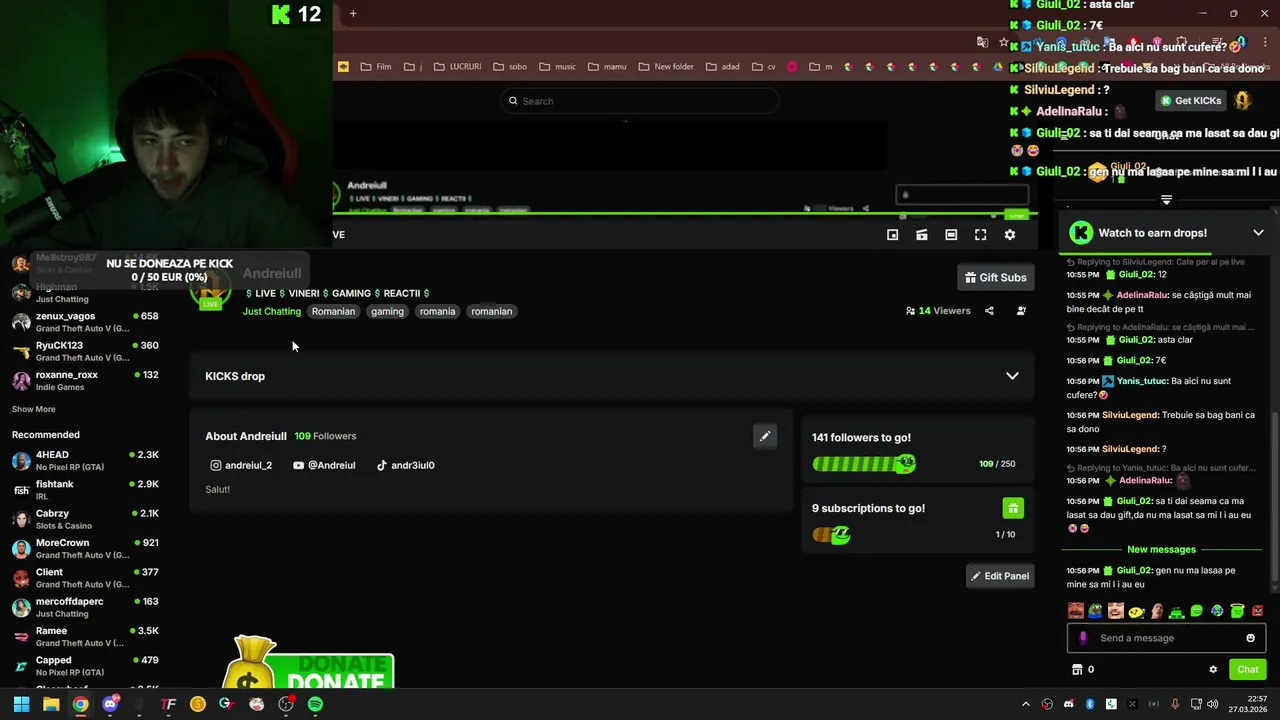Click the yellow coin app in the taskbar

[x=198, y=704]
